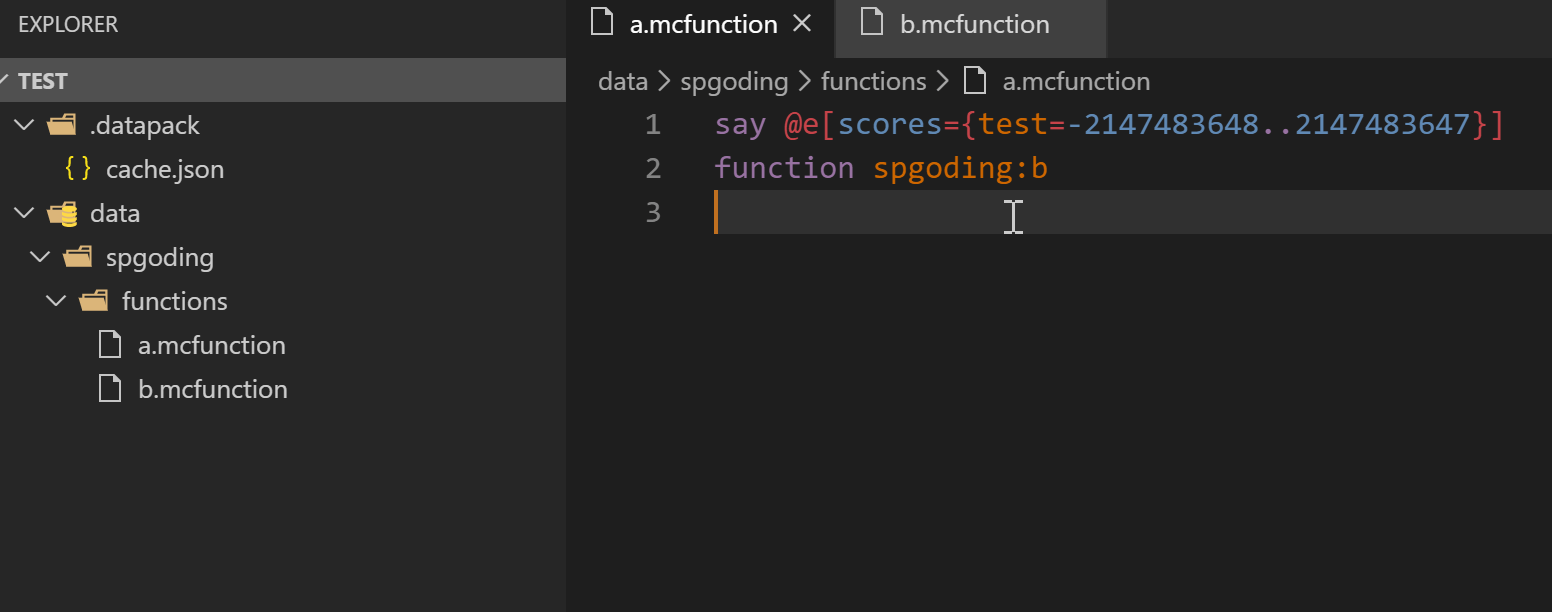Click the spgoding folder icon in explorer
1552x612 pixels.
tap(78, 258)
